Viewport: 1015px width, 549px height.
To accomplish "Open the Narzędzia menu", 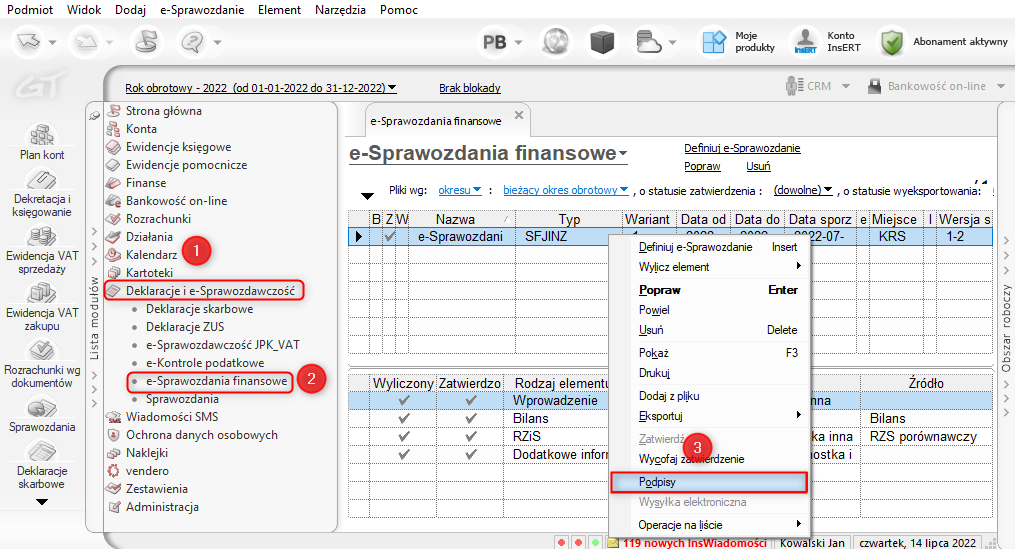I will tap(340, 10).
